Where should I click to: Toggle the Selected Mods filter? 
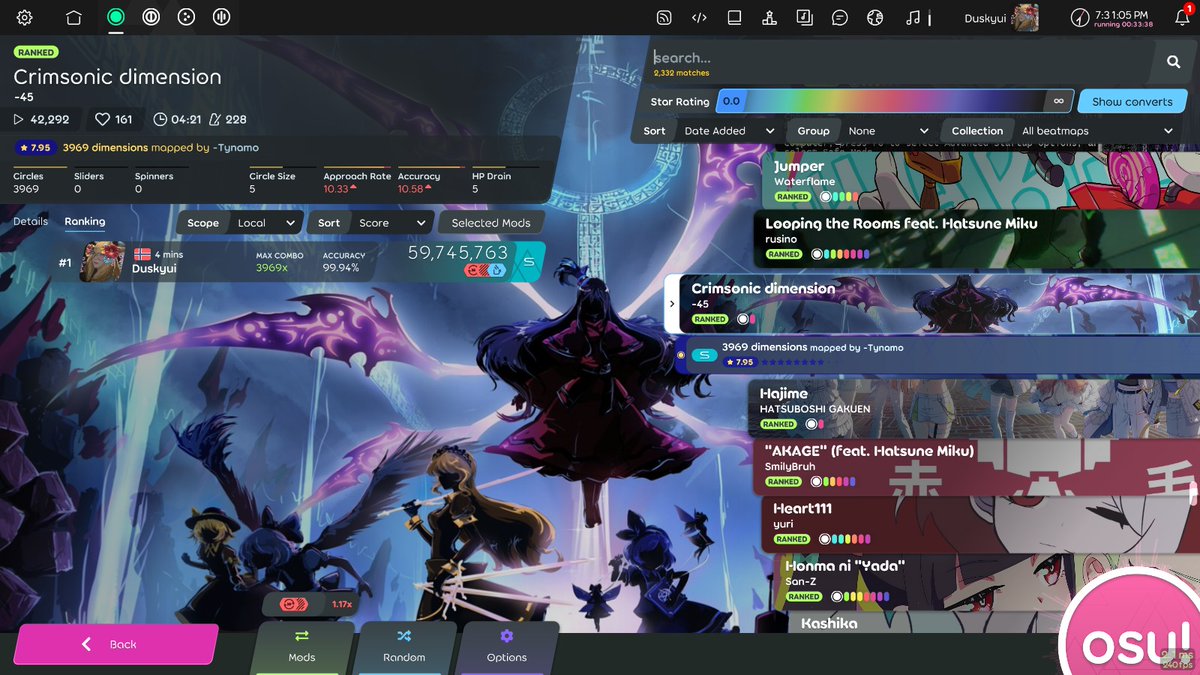[490, 223]
